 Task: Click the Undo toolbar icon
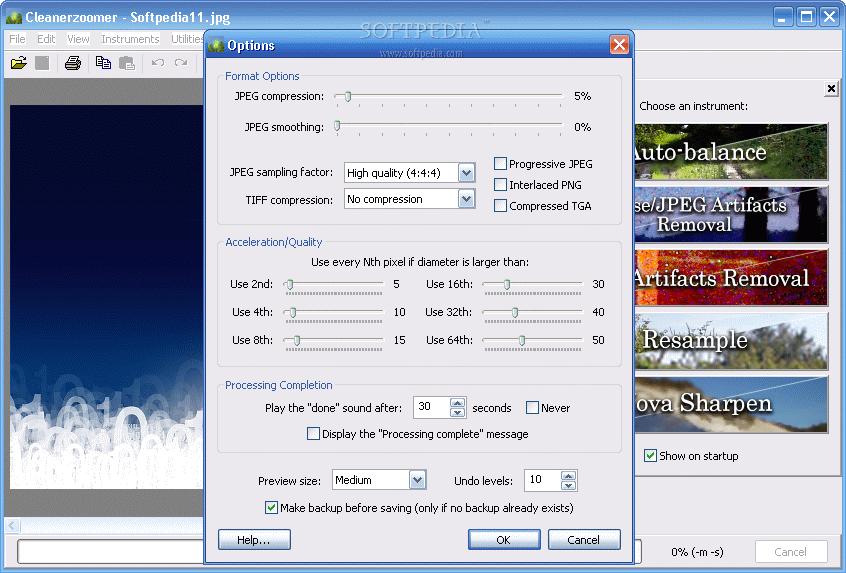pos(158,63)
